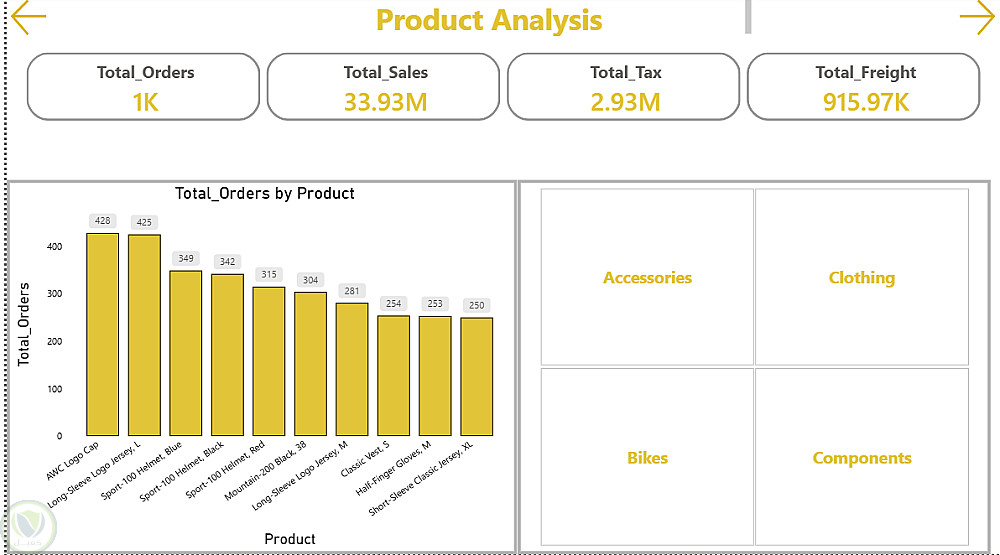Select the bar with value 342
Image resolution: width=1000 pixels, height=555 pixels.
point(228,355)
